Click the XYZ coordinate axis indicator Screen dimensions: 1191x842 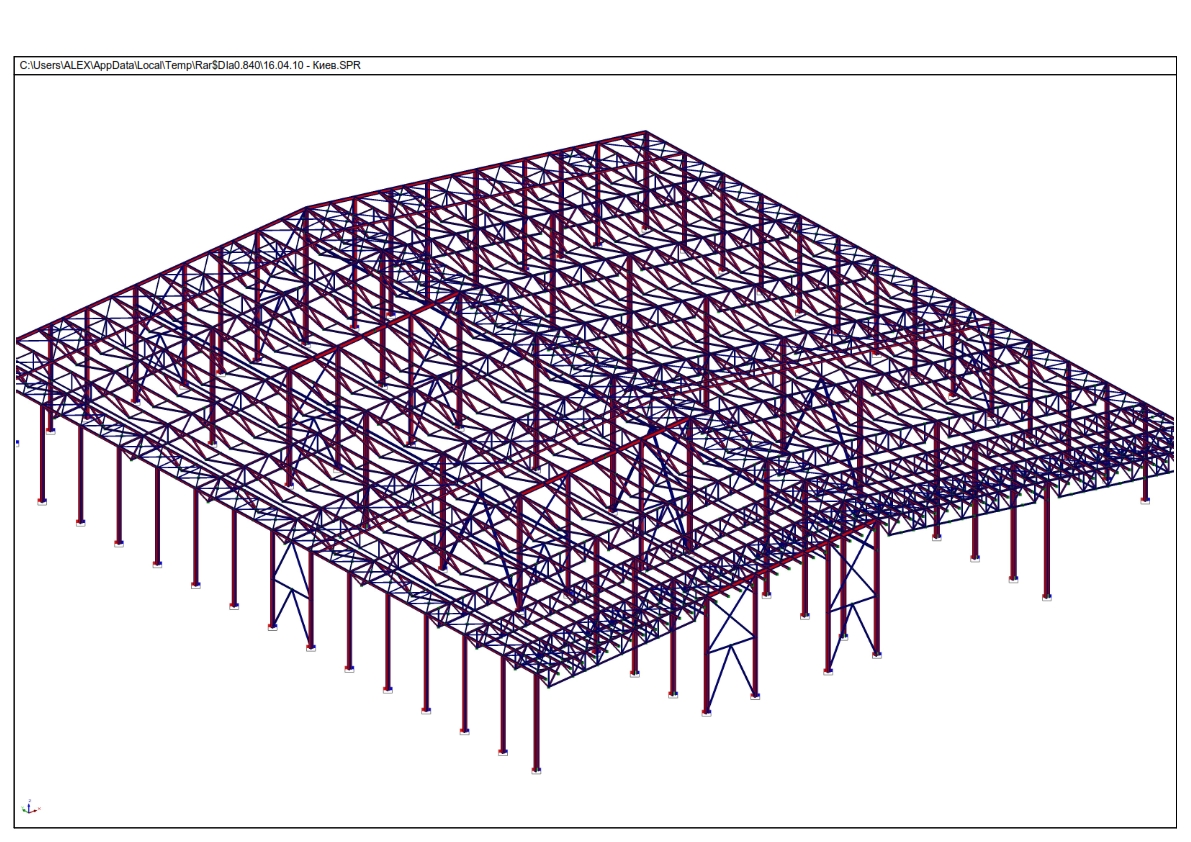pos(30,807)
